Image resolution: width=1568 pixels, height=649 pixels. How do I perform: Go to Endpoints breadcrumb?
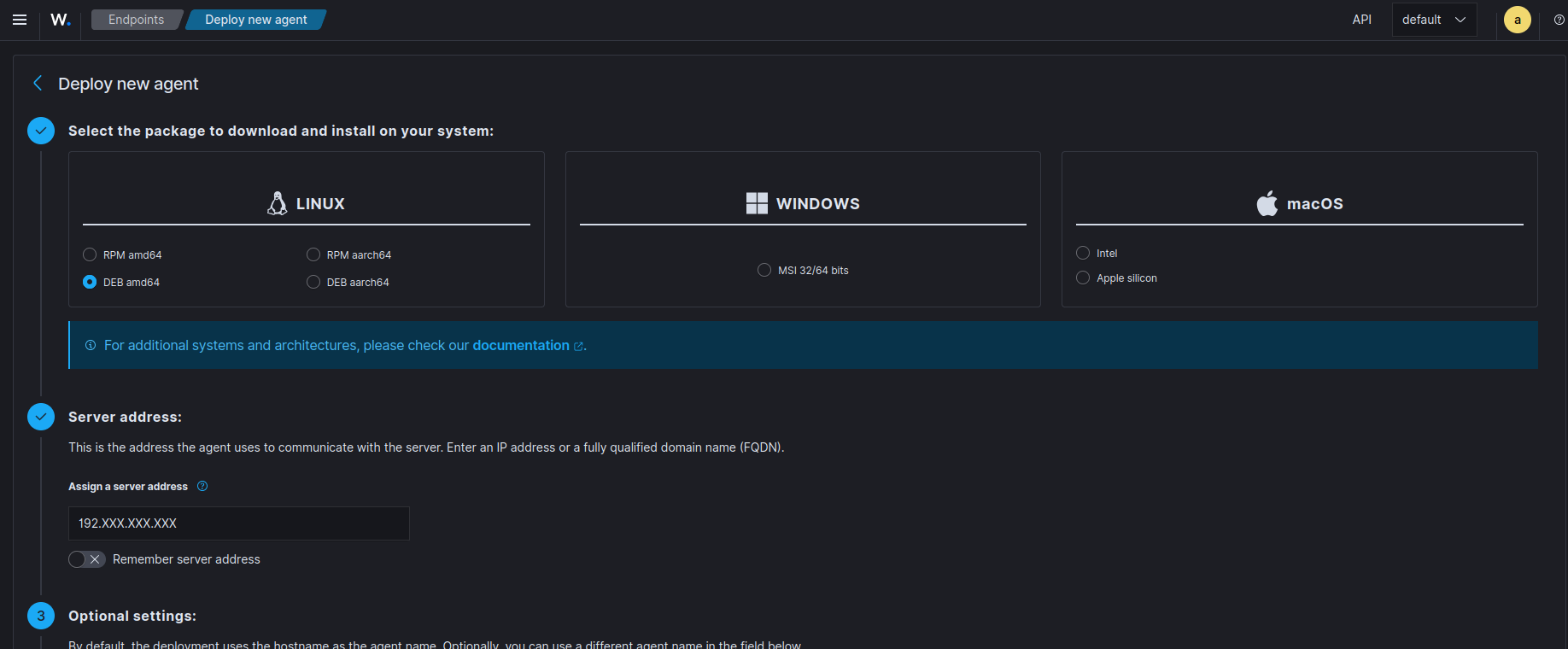click(x=136, y=20)
